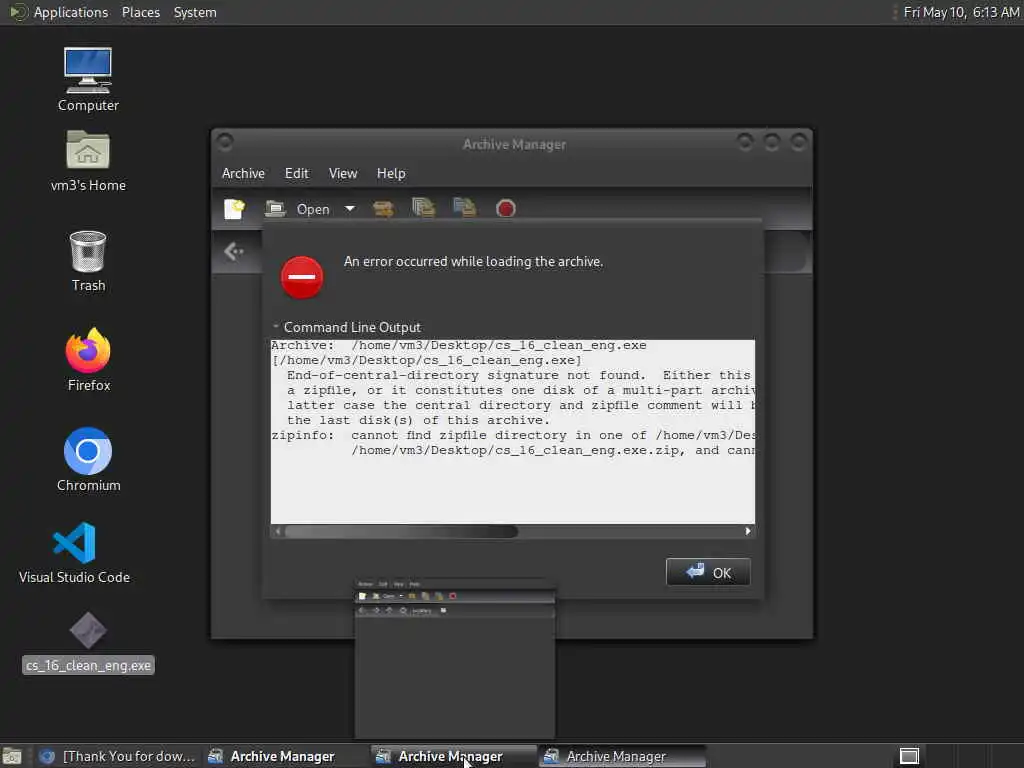Screen dimensions: 1024x768
Task: Click the show desktop icon in taskbar
Action: (x=12, y=756)
